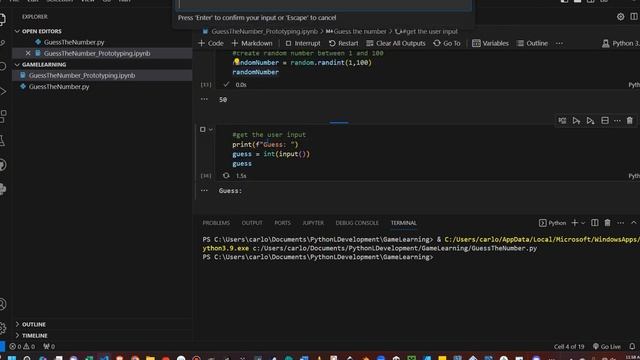The image size is (640, 360).
Task: Select GuessTheNumber_Prototyping.ipynb in GAMELEARNING folder
Action: tap(82, 75)
